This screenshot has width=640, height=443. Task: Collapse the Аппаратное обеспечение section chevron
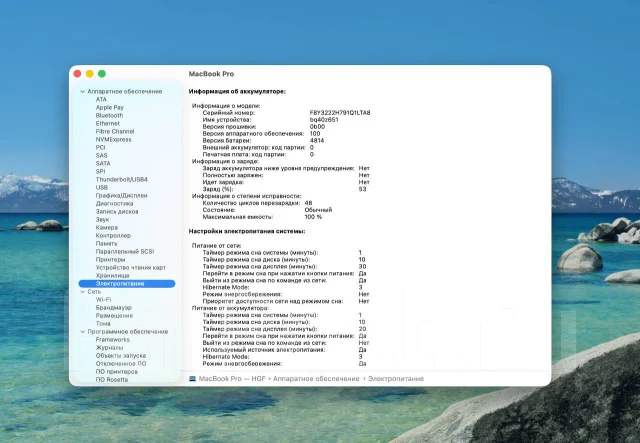click(x=83, y=91)
